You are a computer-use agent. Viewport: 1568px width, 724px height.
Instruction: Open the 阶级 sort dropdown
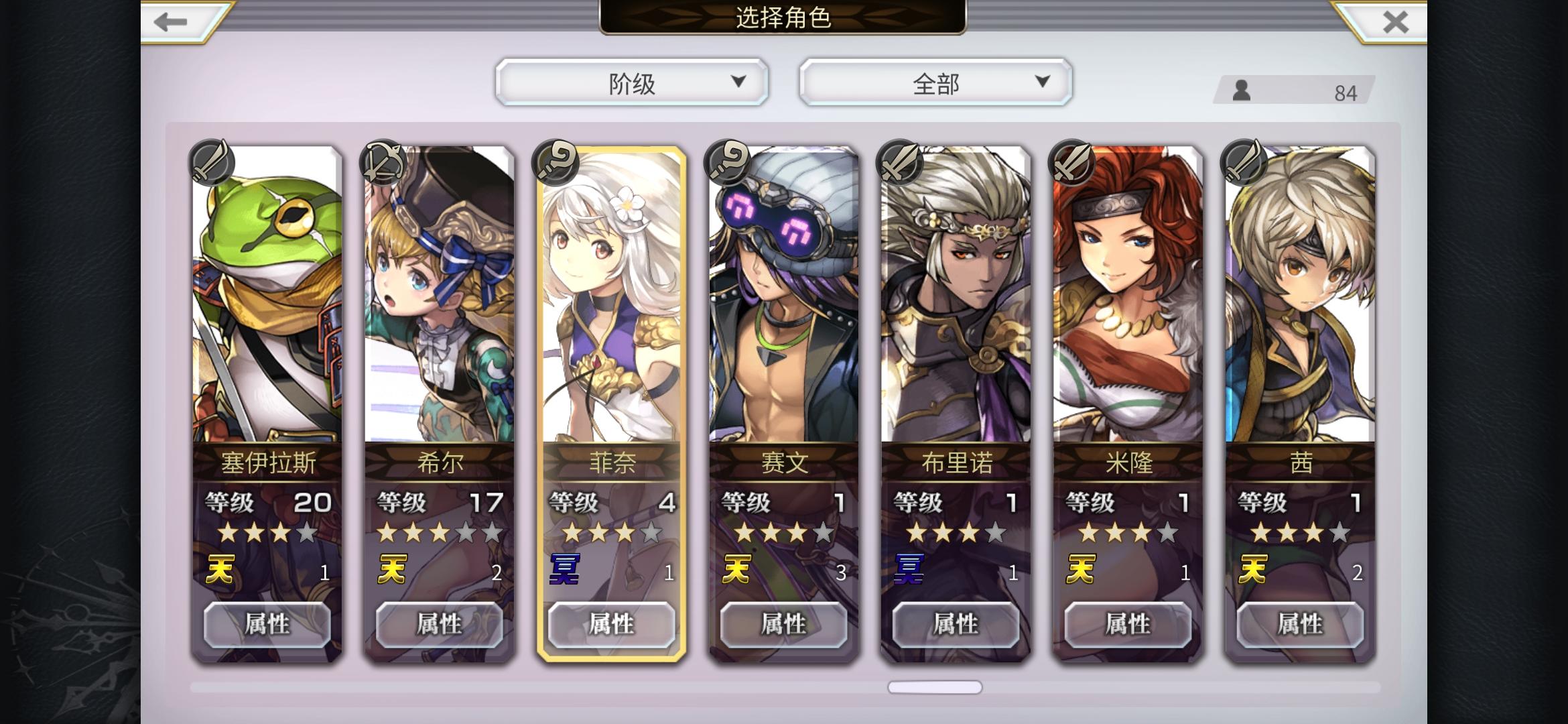point(632,82)
